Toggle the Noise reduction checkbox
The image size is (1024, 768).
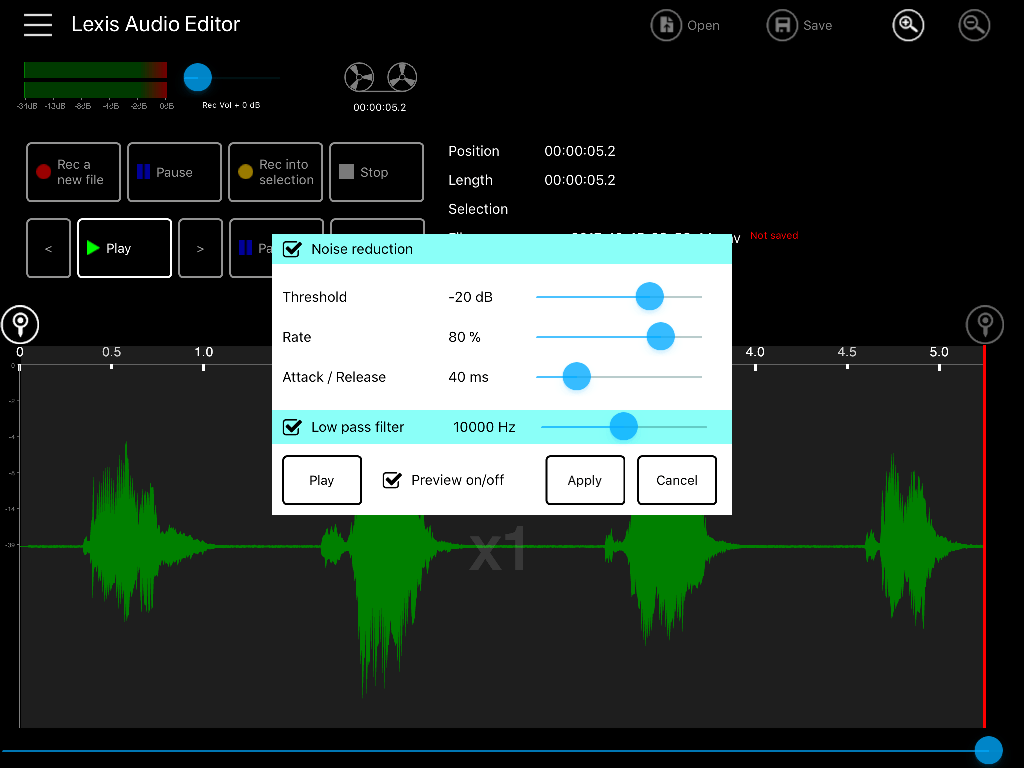(292, 249)
